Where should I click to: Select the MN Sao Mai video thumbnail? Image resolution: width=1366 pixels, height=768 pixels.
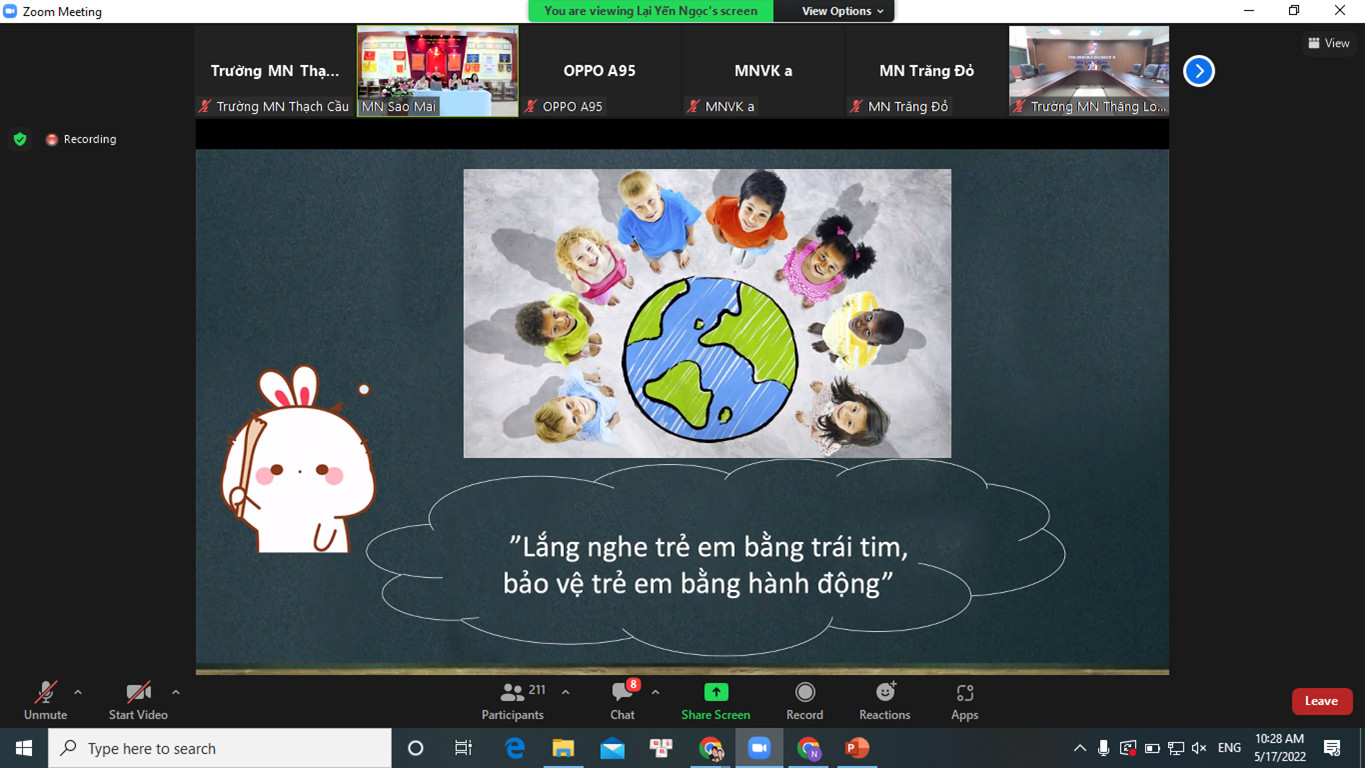tap(438, 70)
